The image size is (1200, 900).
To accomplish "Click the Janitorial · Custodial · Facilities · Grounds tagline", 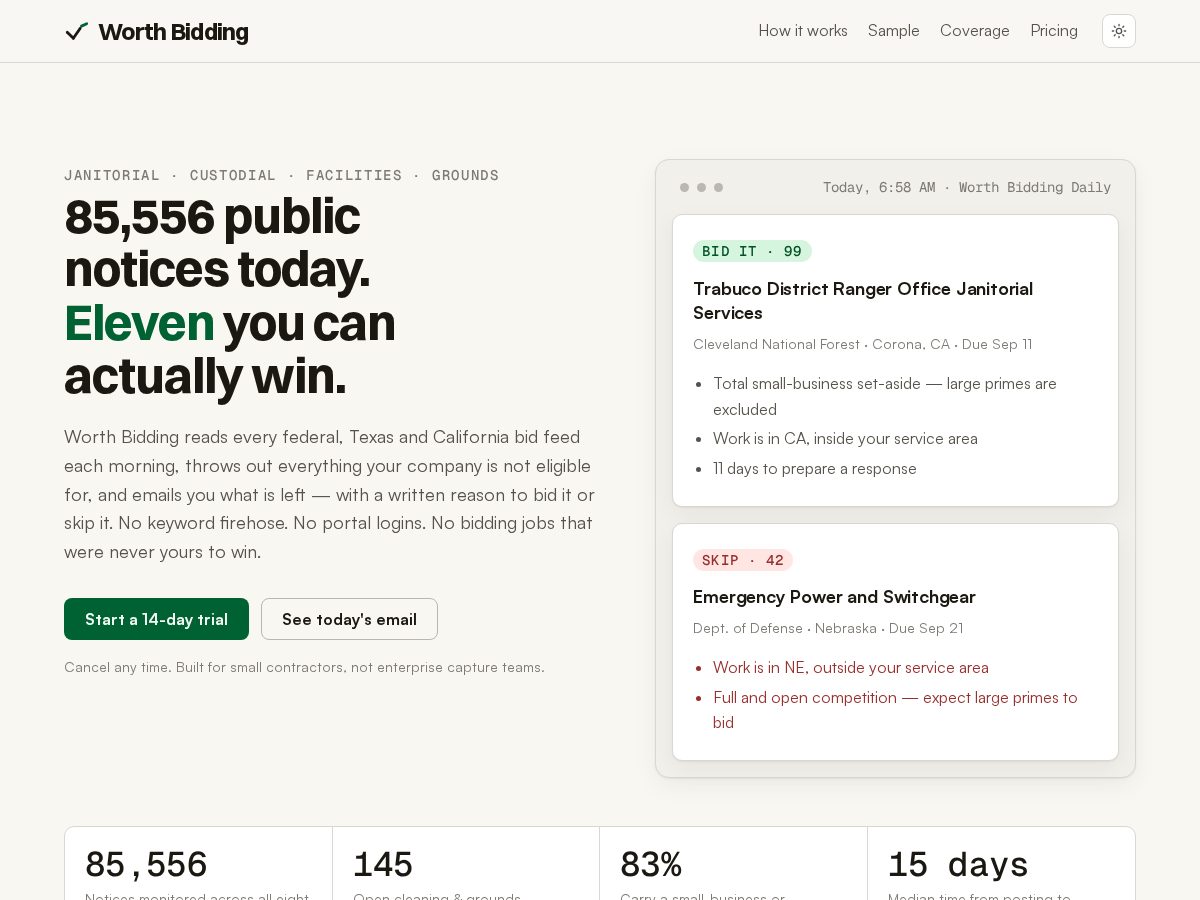I will pyautogui.click(x=282, y=175).
